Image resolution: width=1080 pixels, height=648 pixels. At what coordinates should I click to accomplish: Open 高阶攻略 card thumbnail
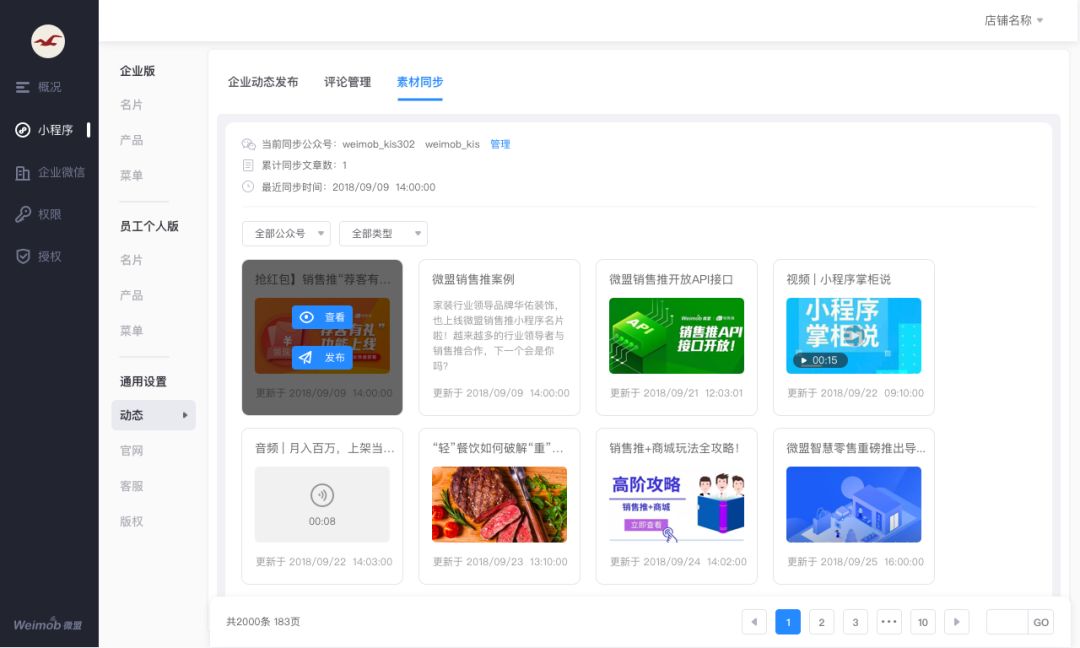pyautogui.click(x=676, y=505)
